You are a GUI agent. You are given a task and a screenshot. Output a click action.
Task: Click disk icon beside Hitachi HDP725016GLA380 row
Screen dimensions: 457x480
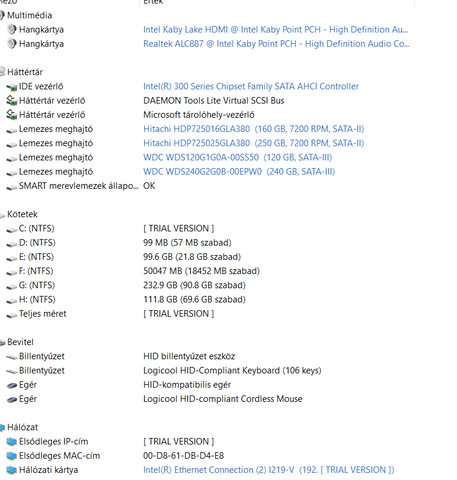(x=12, y=130)
